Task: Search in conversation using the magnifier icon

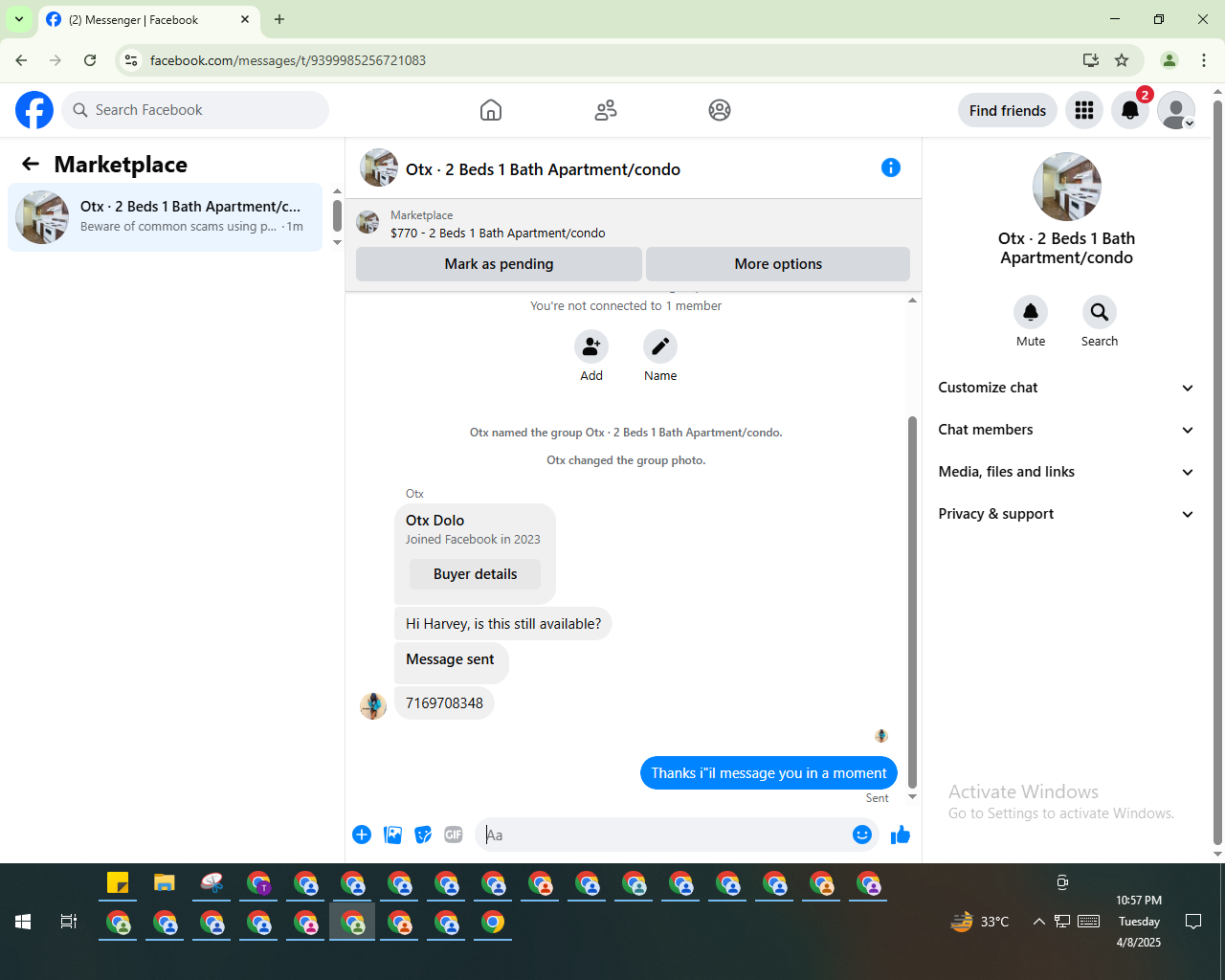Action: [1100, 312]
